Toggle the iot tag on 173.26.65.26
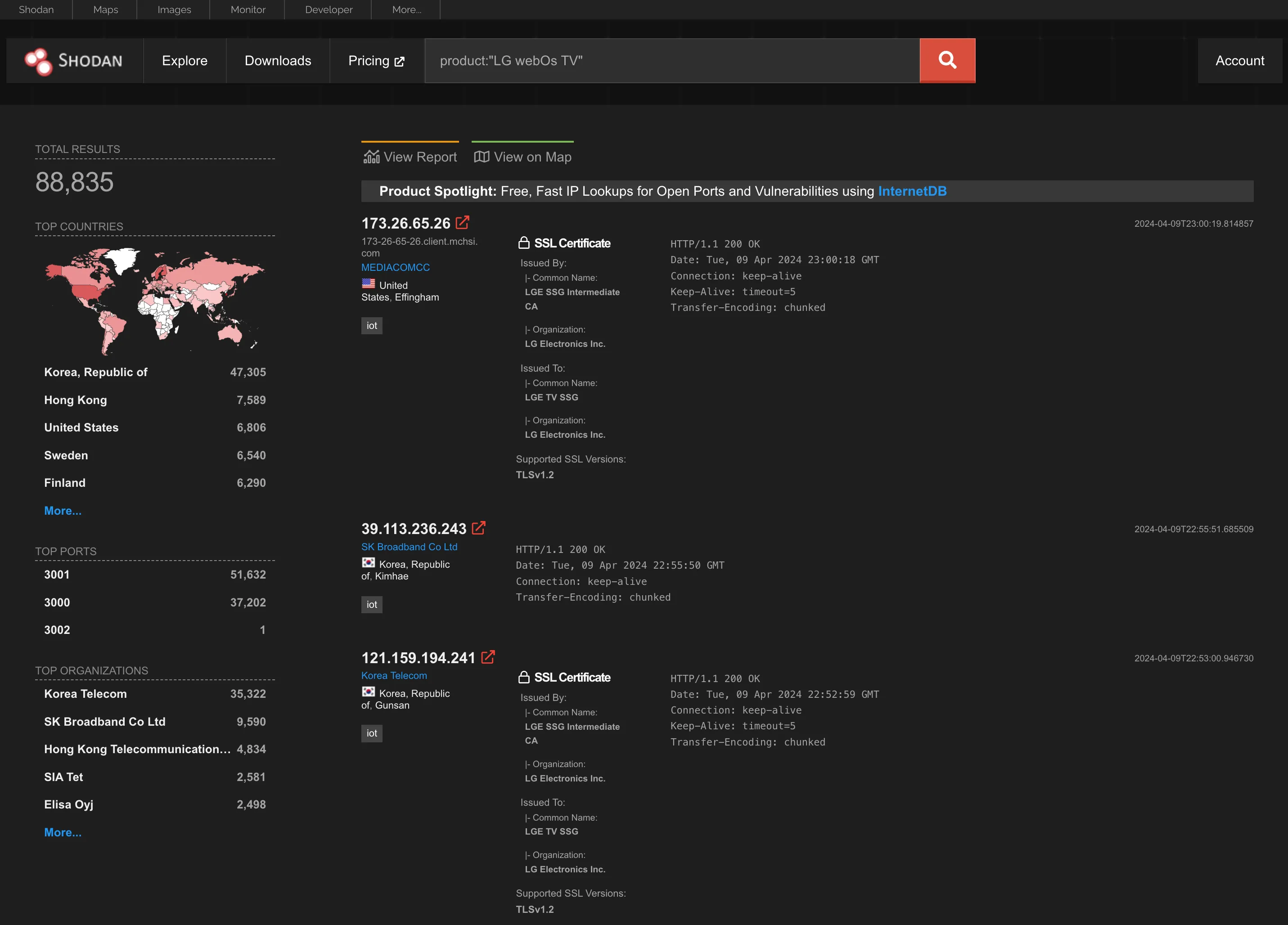 [x=371, y=324]
